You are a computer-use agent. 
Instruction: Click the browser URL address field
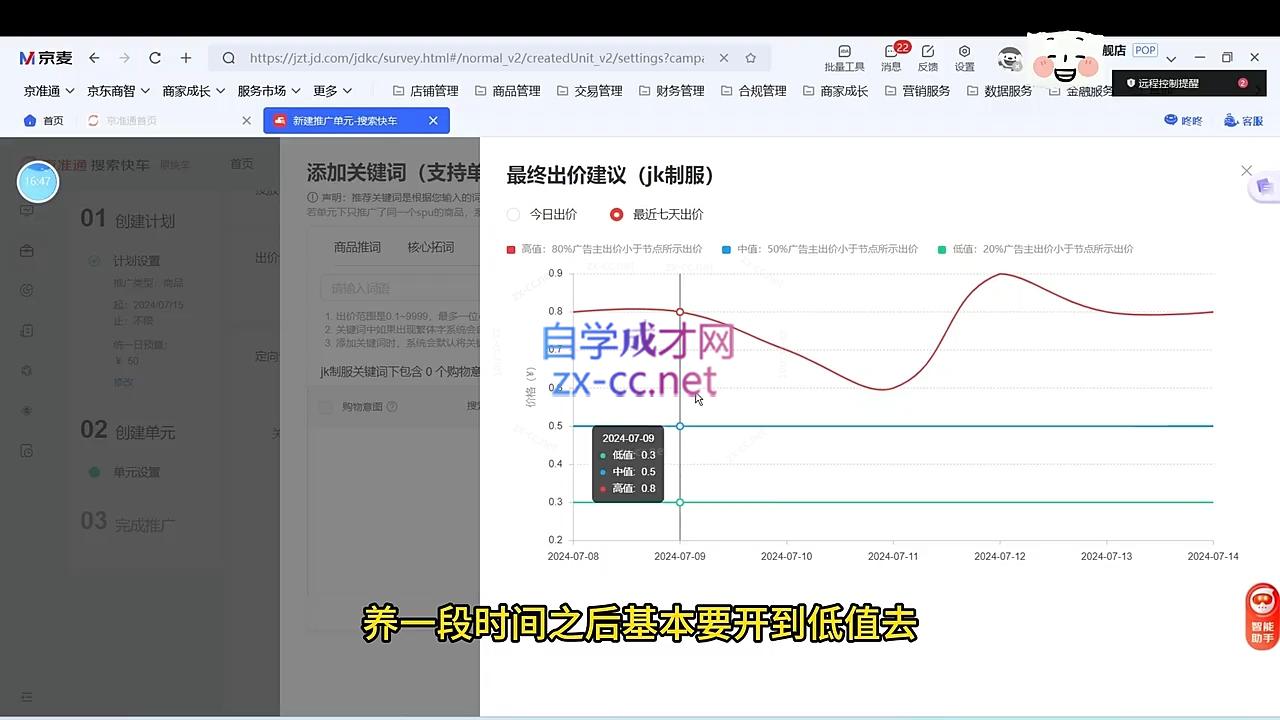pos(476,58)
